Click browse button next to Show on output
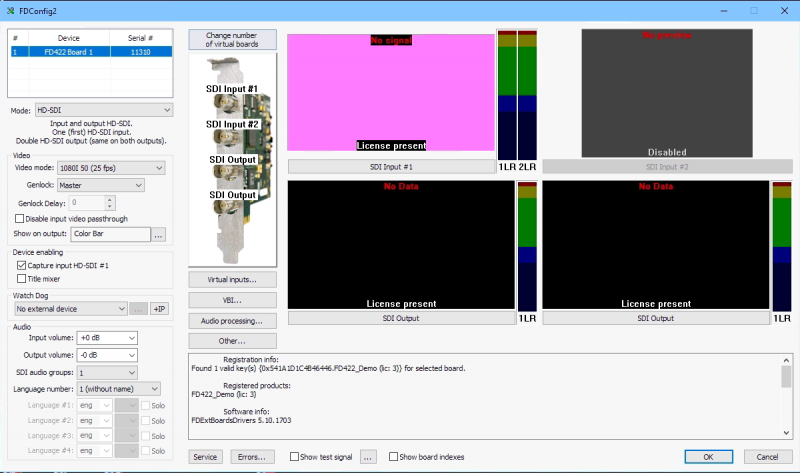The width and height of the screenshot is (800, 473). click(x=159, y=235)
